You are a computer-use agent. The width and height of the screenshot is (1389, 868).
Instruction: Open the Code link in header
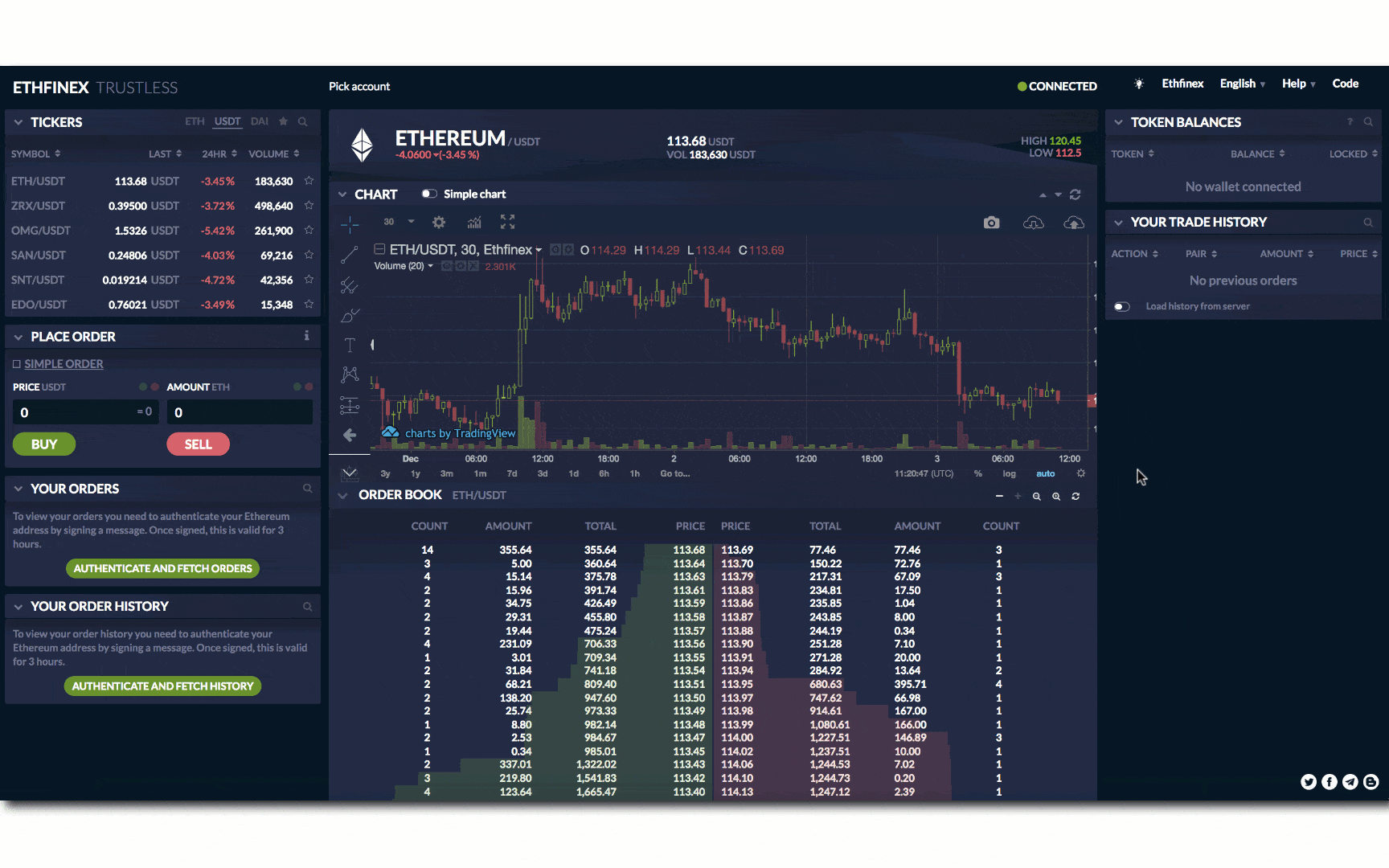[1346, 84]
